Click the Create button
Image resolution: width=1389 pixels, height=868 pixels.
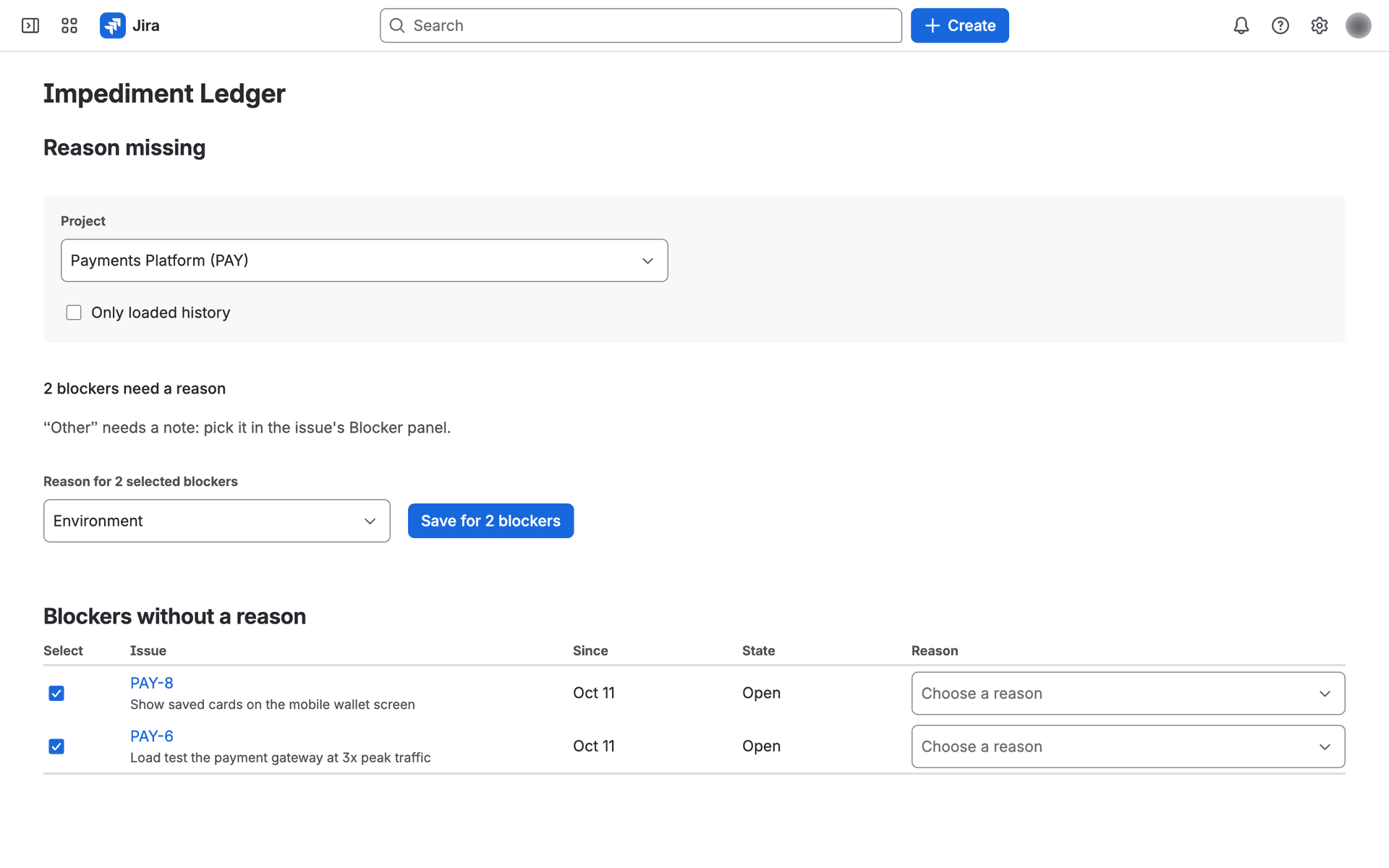click(959, 26)
